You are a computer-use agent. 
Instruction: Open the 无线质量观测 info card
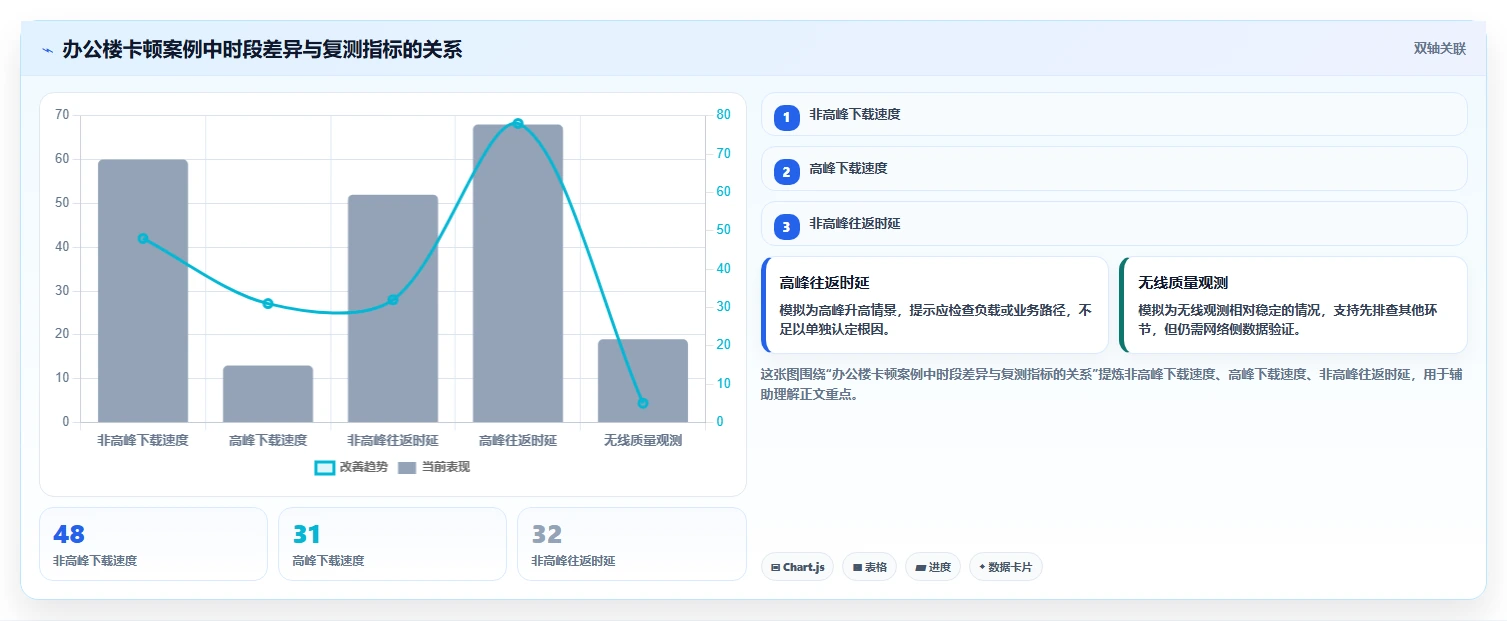1294,305
